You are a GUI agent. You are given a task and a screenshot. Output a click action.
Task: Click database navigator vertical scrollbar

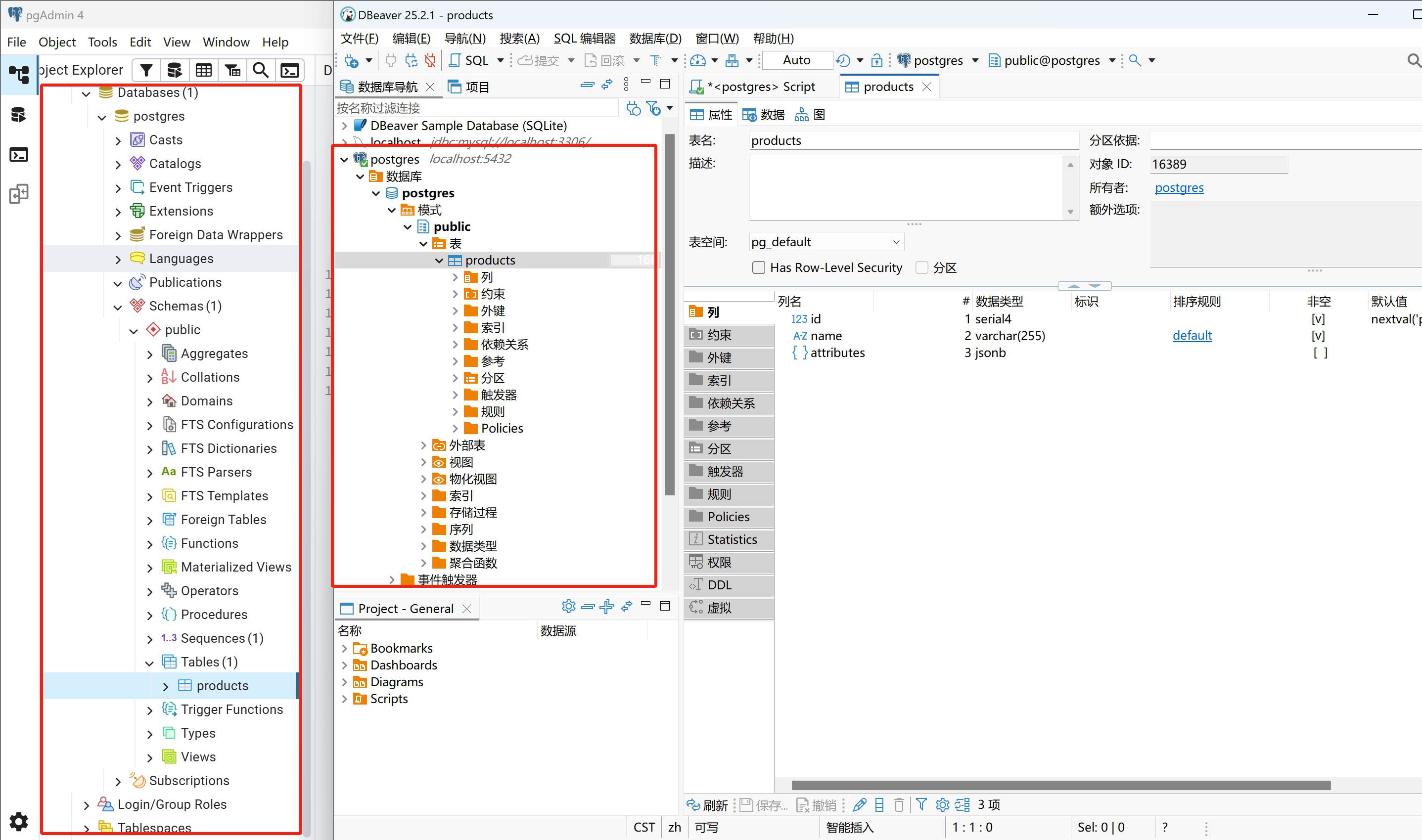coord(670,314)
